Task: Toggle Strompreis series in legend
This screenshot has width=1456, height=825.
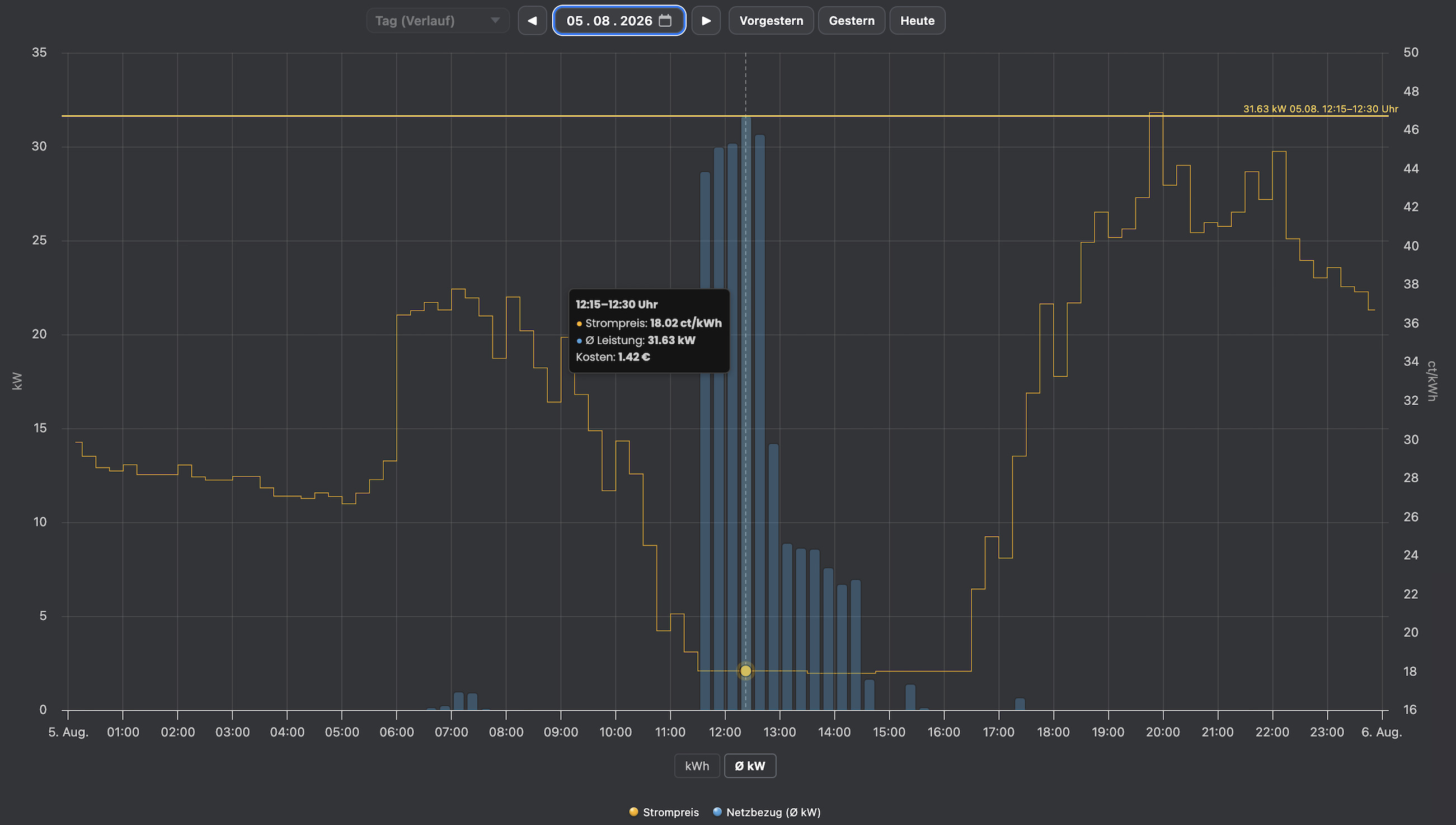Action: pyautogui.click(x=664, y=812)
